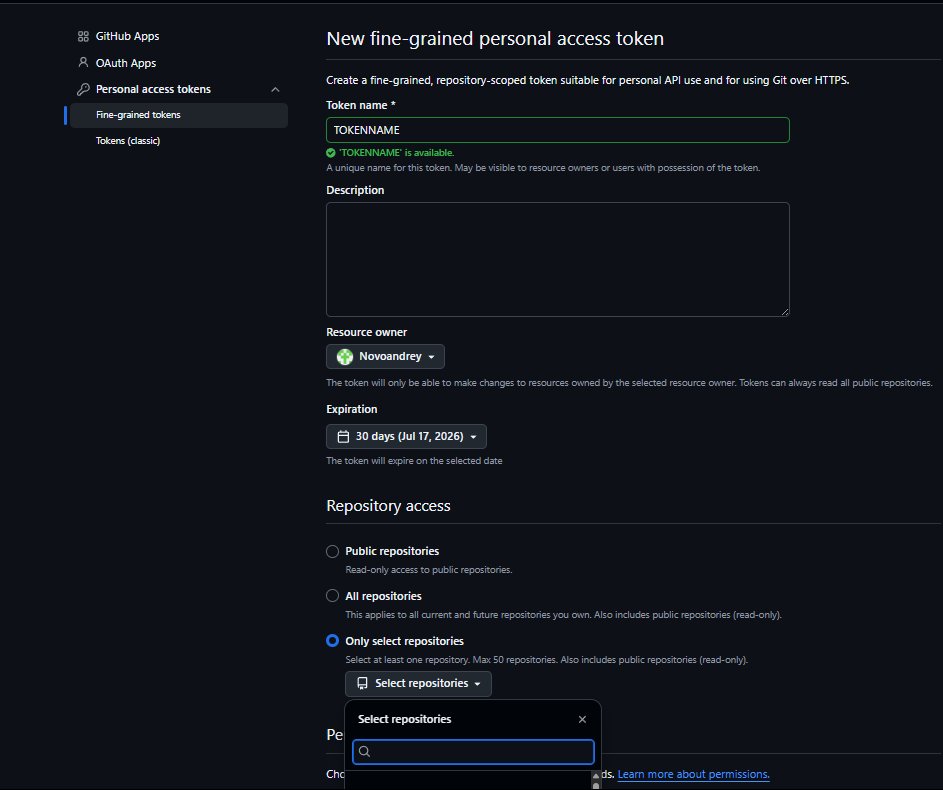
Task: Grab Description box resize handle
Action: (x=785, y=311)
